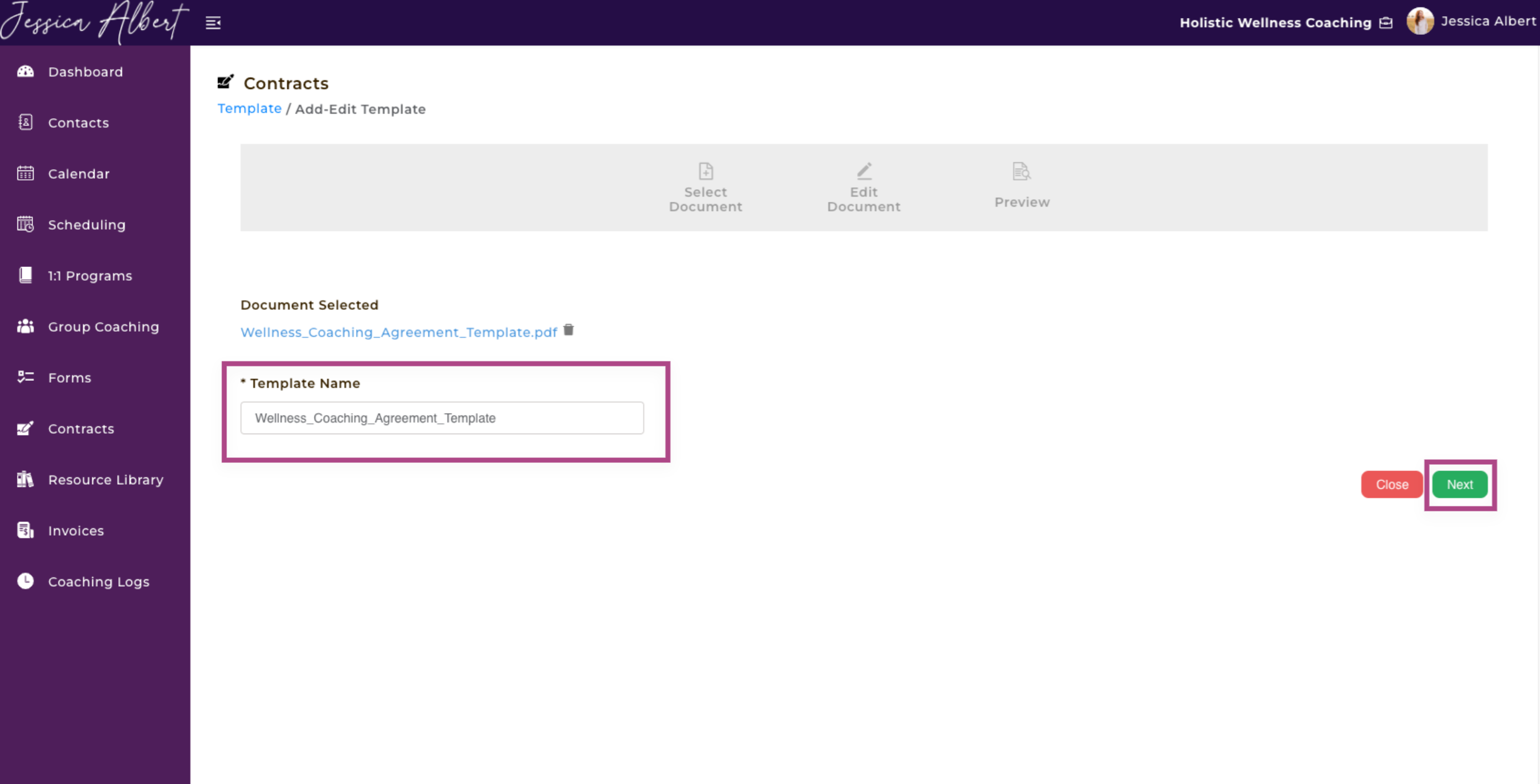Viewport: 1540px width, 784px height.
Task: Select the Select Document step label
Action: coord(705,199)
